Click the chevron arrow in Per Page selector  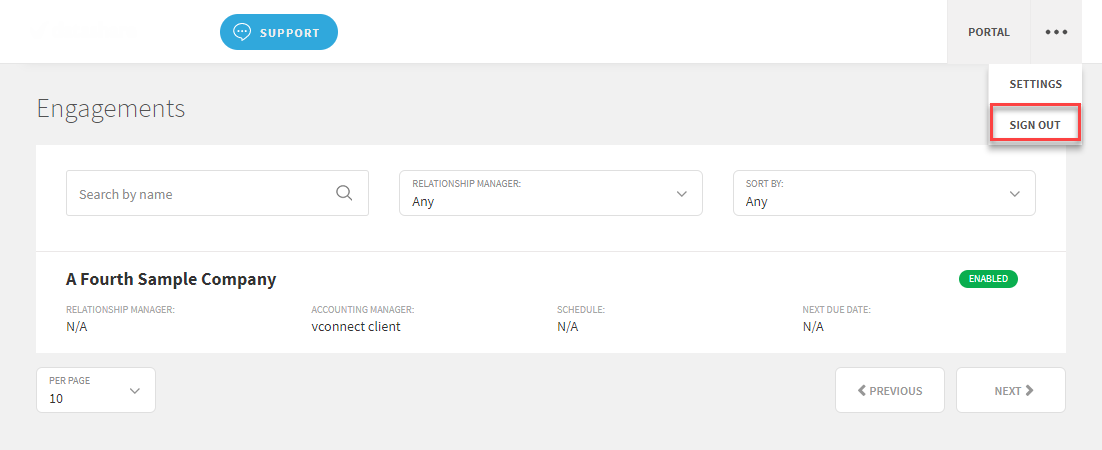pyautogui.click(x=135, y=391)
